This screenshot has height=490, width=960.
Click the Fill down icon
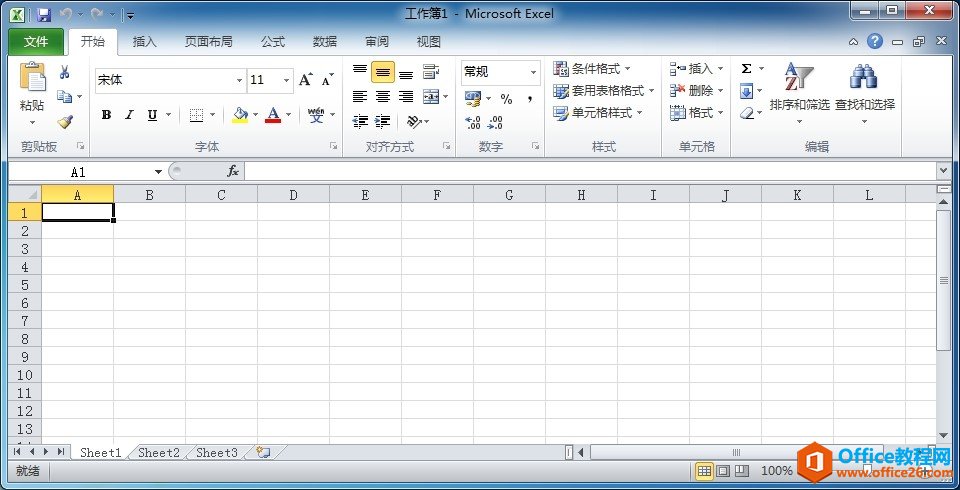[746, 91]
